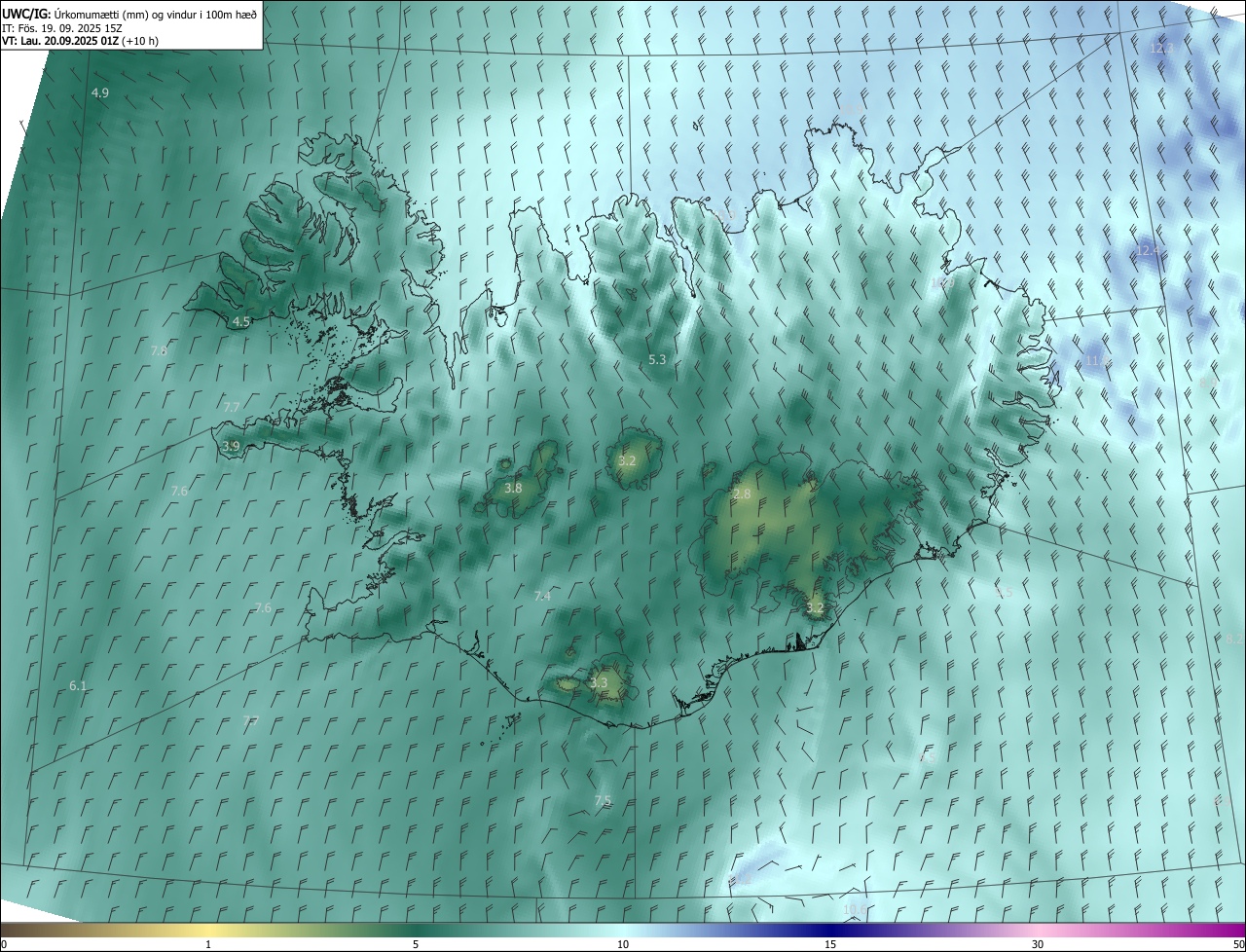Viewport: 1246px width, 952px height.
Task: Click the 4.9 value label on the map
Action: pos(100,93)
